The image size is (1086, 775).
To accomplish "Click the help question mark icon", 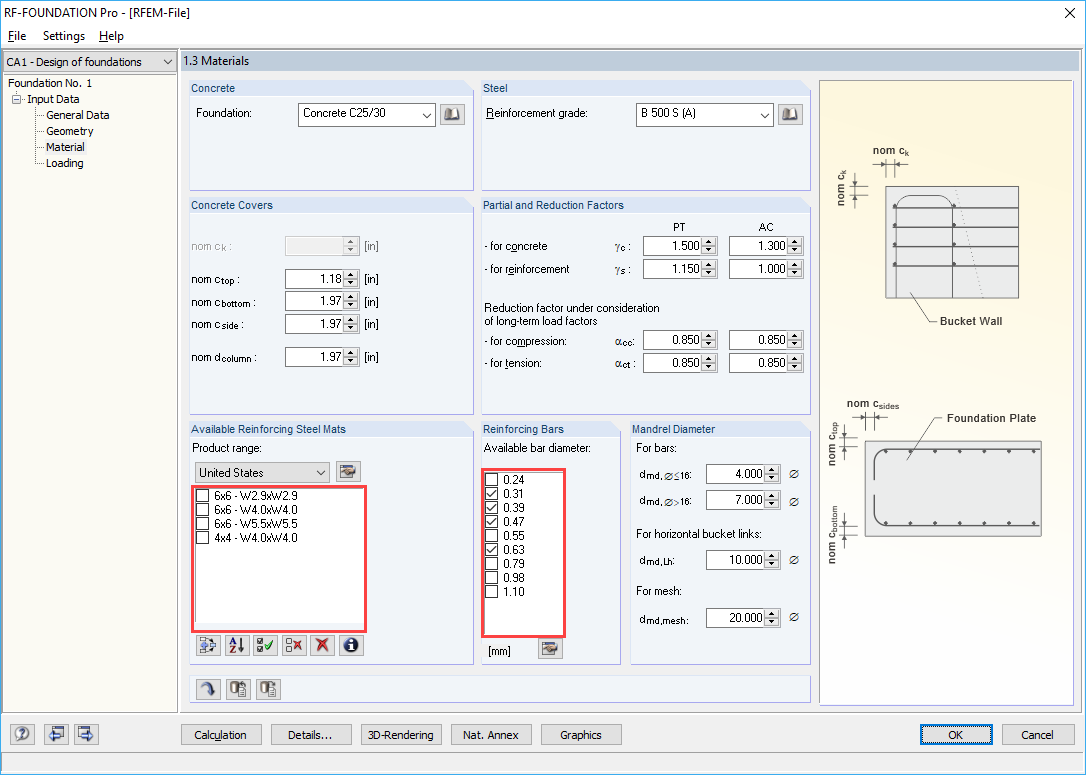I will [21, 734].
